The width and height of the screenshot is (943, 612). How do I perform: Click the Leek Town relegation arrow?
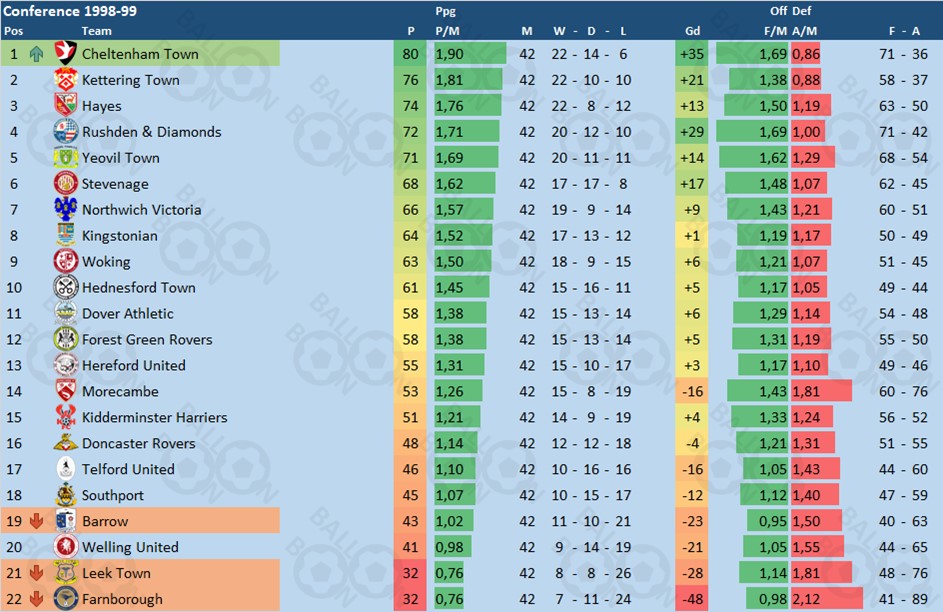[x=37, y=574]
